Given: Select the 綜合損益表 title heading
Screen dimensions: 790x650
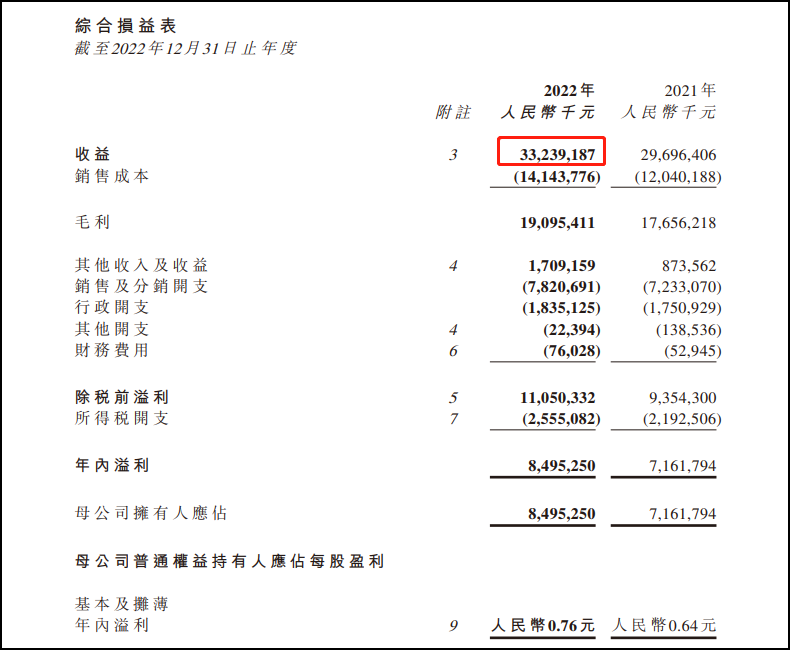Looking at the screenshot, I should (126, 25).
